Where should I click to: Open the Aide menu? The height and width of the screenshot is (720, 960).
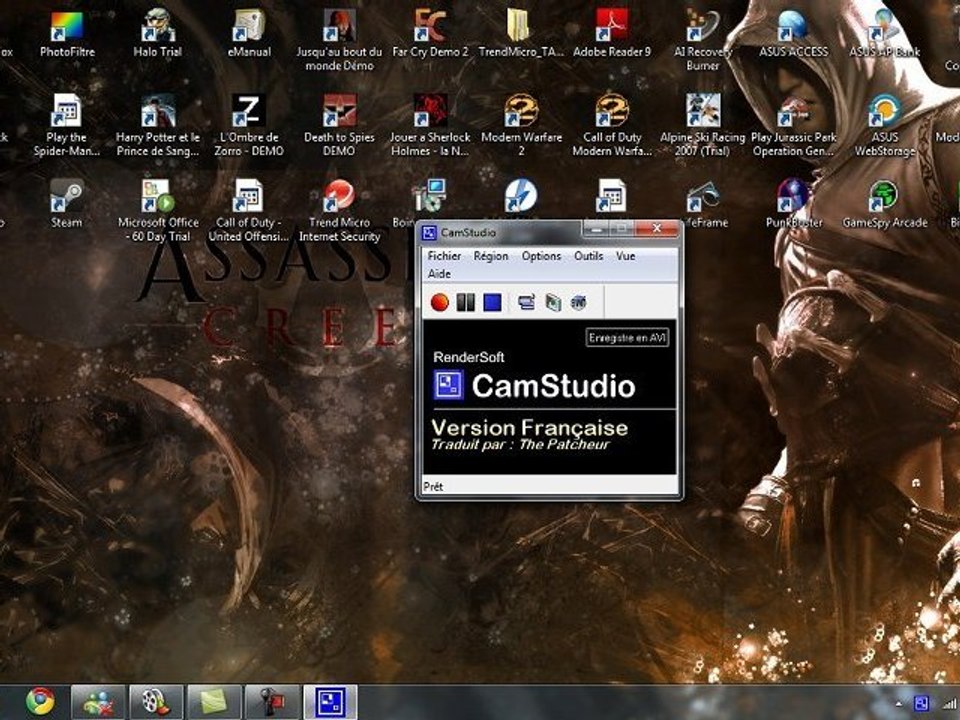point(439,274)
